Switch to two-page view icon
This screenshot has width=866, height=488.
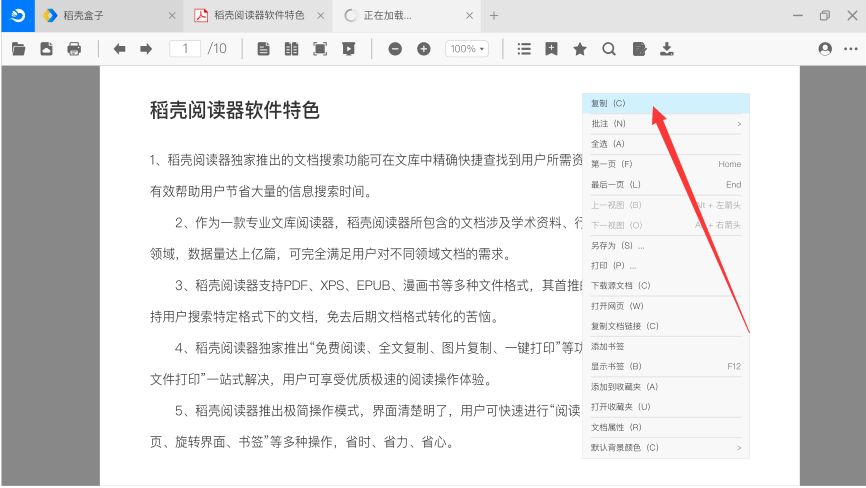pyautogui.click(x=292, y=49)
